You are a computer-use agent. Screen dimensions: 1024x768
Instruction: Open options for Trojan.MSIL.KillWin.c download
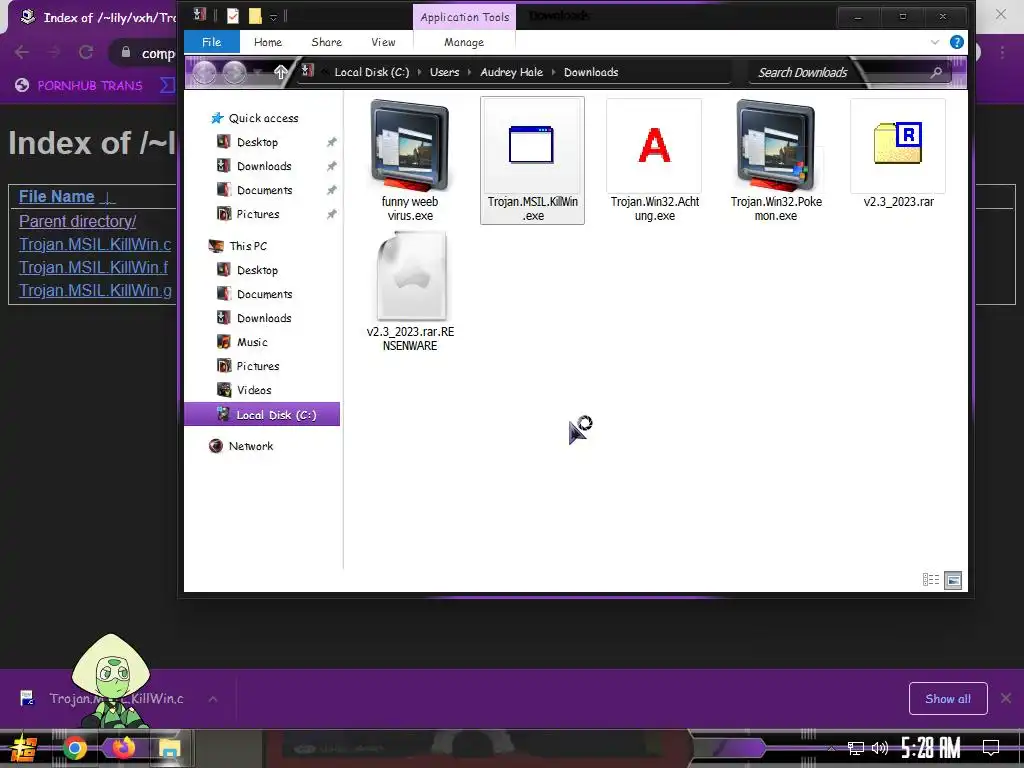pyautogui.click(x=213, y=699)
